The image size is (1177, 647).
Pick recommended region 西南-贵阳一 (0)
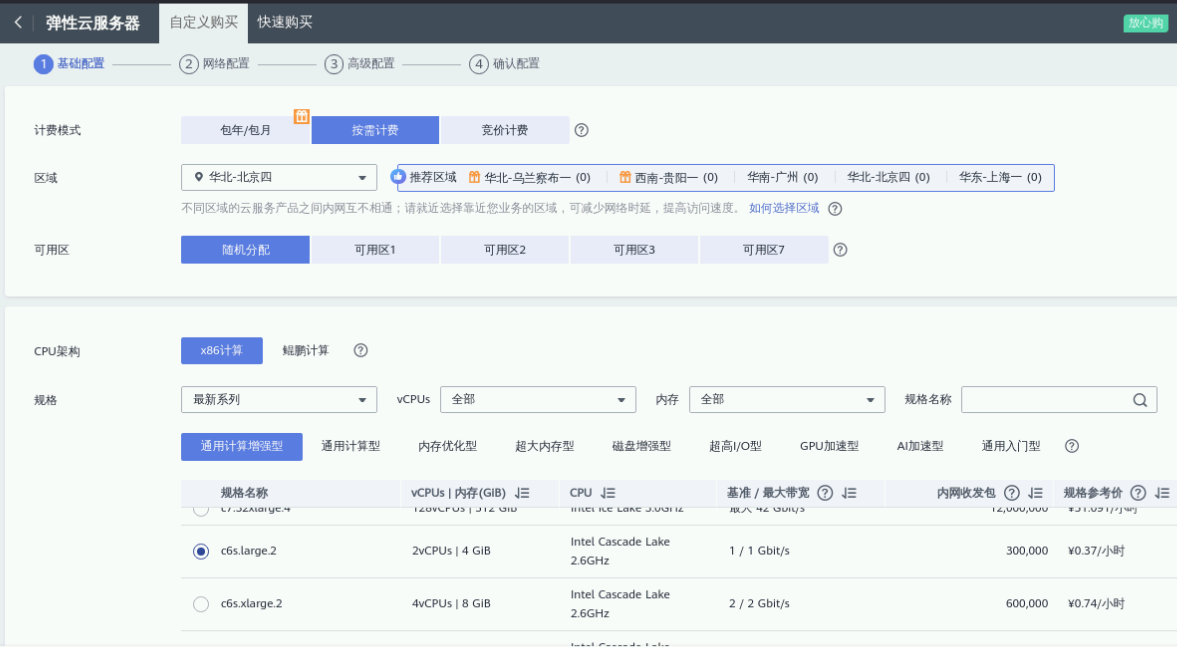[x=676, y=178]
